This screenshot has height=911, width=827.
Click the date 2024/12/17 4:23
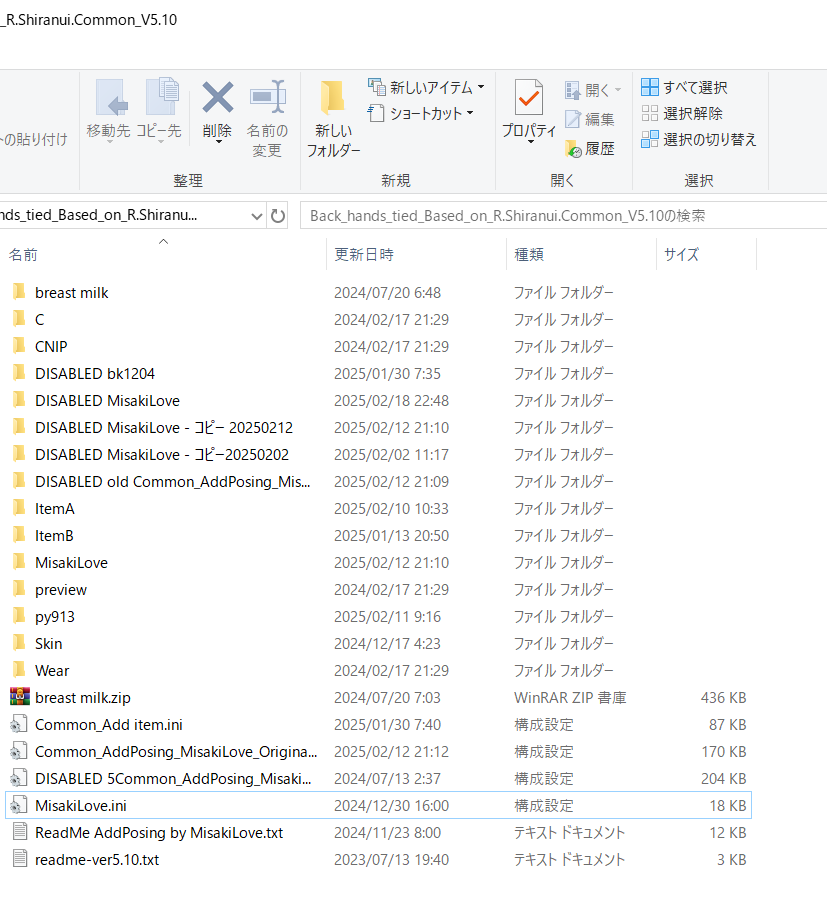point(387,644)
